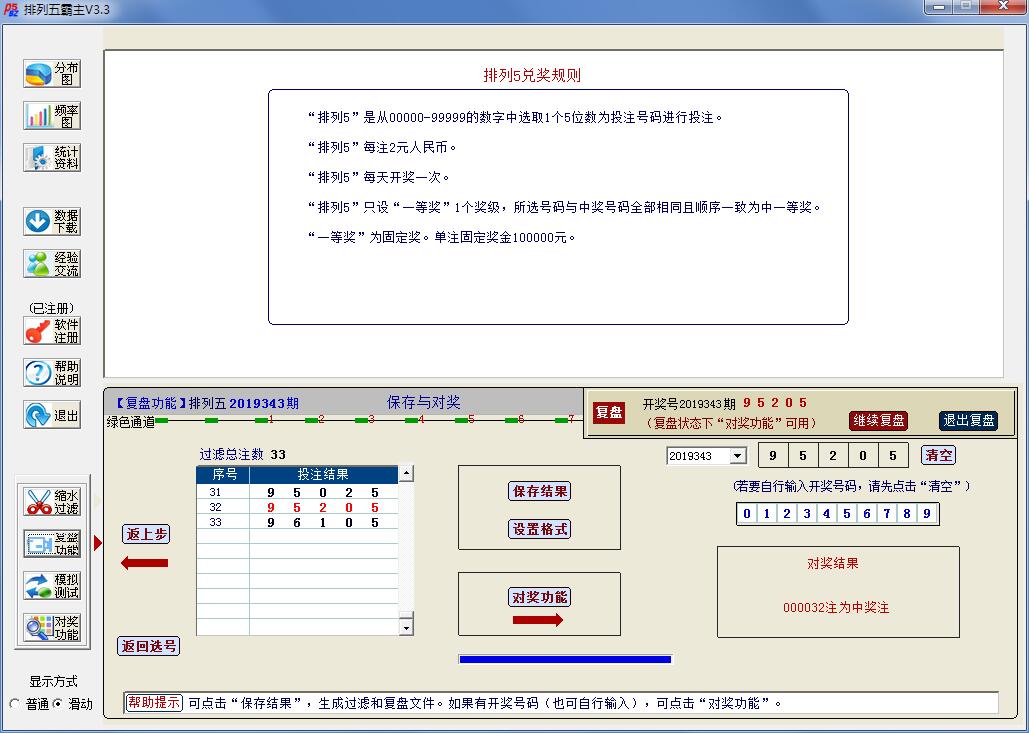Click the blue progress bar
1029x733 pixels.
coord(565,659)
